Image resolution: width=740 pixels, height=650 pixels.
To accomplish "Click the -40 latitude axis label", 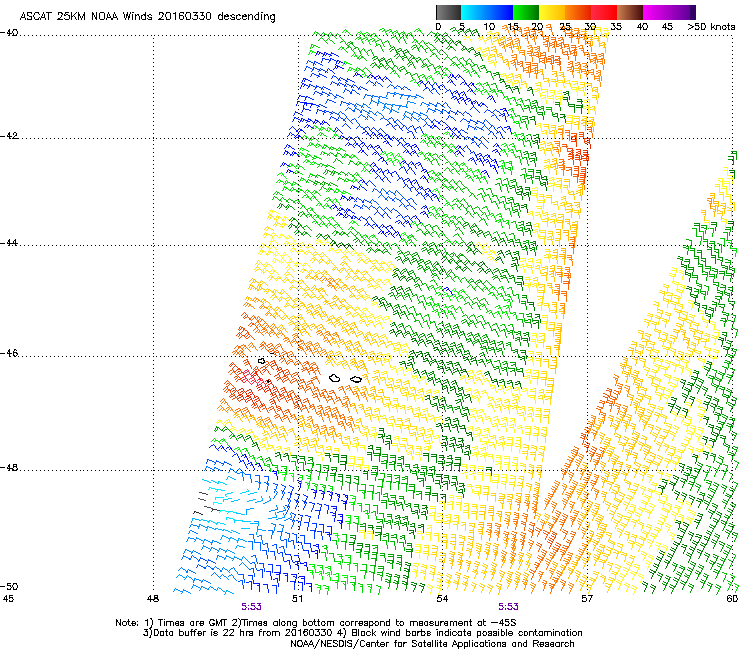I will 9,33.
